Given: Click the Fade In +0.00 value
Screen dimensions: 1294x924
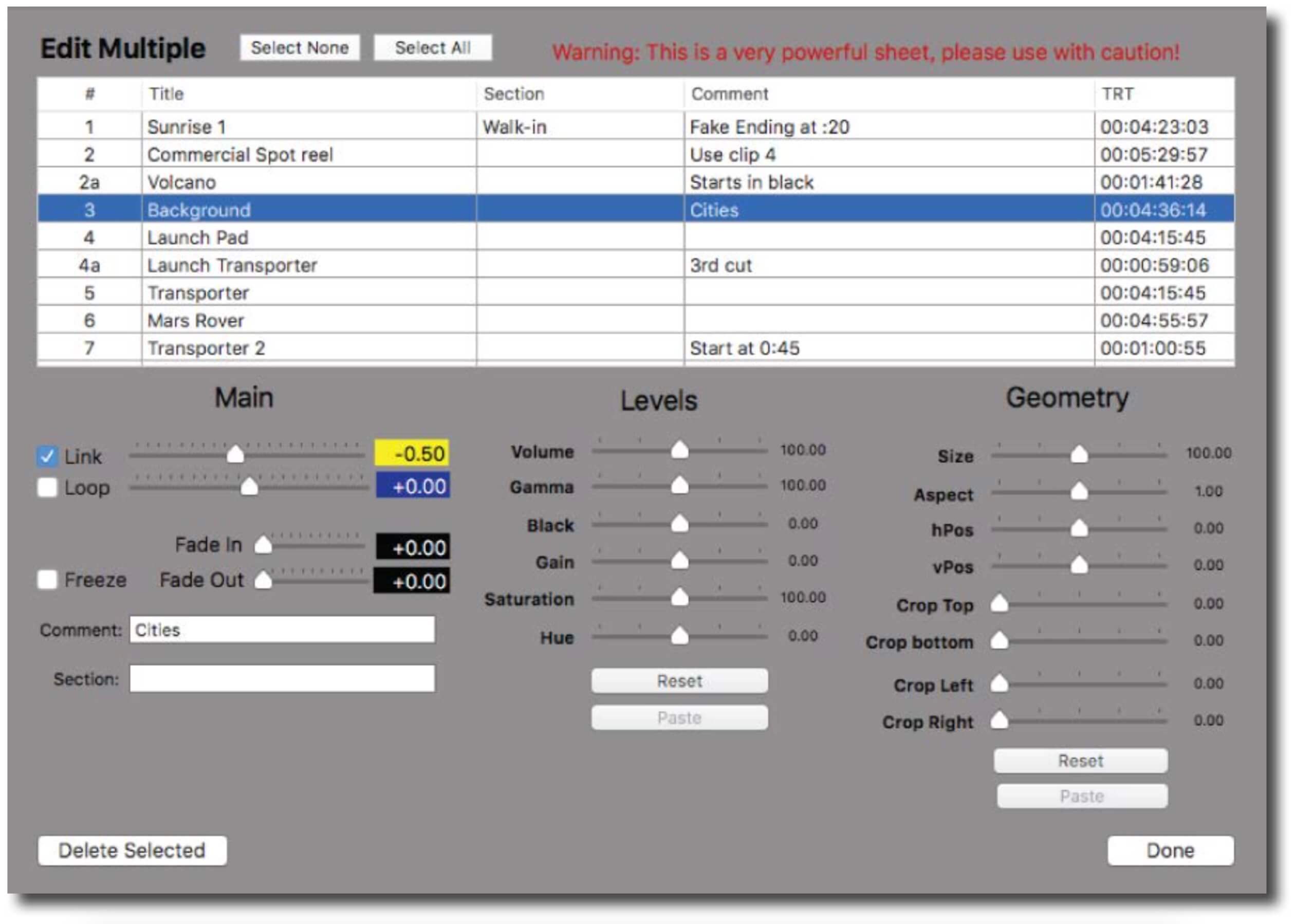Looking at the screenshot, I should 412,547.
